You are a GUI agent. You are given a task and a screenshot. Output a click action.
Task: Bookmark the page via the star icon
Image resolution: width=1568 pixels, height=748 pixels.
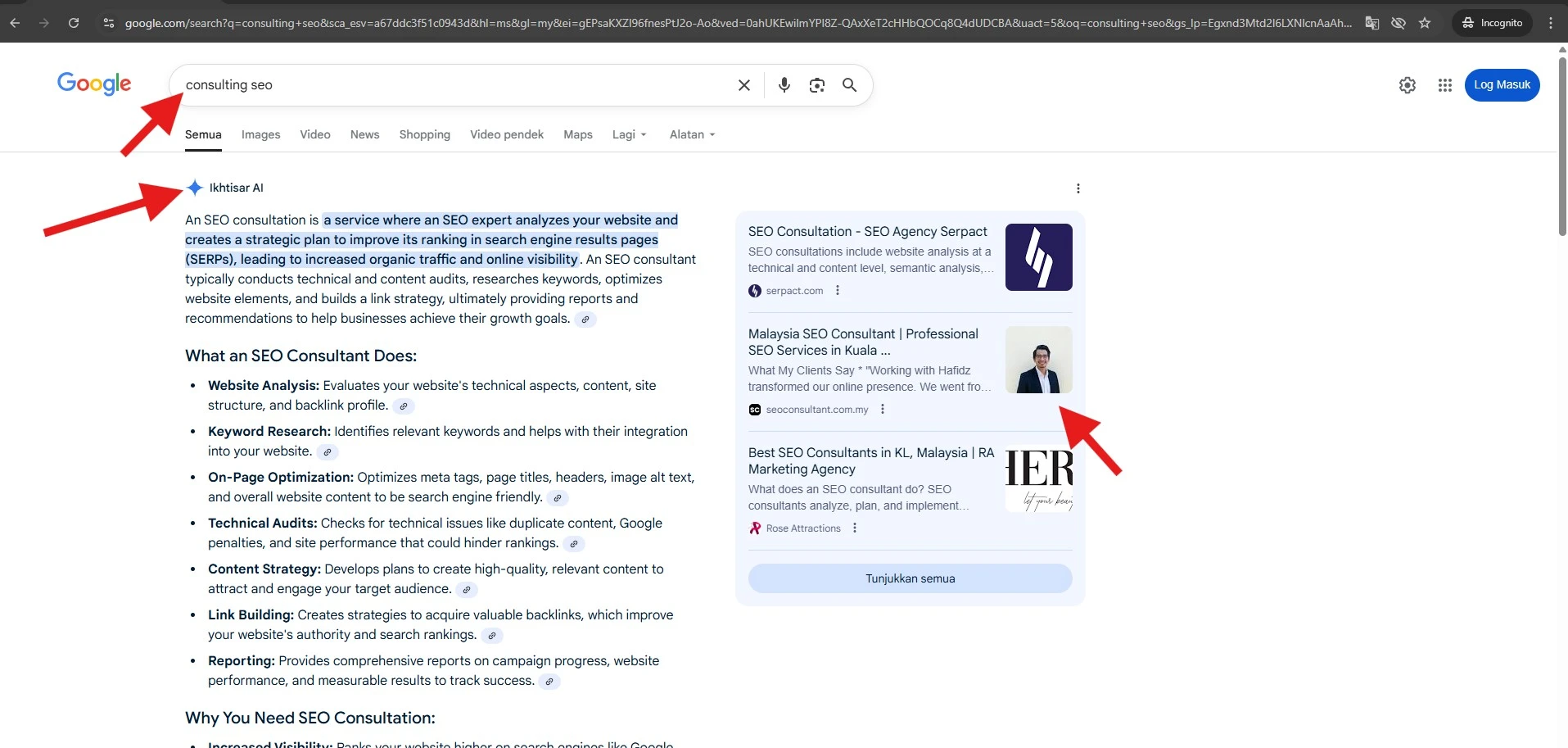(x=1425, y=23)
